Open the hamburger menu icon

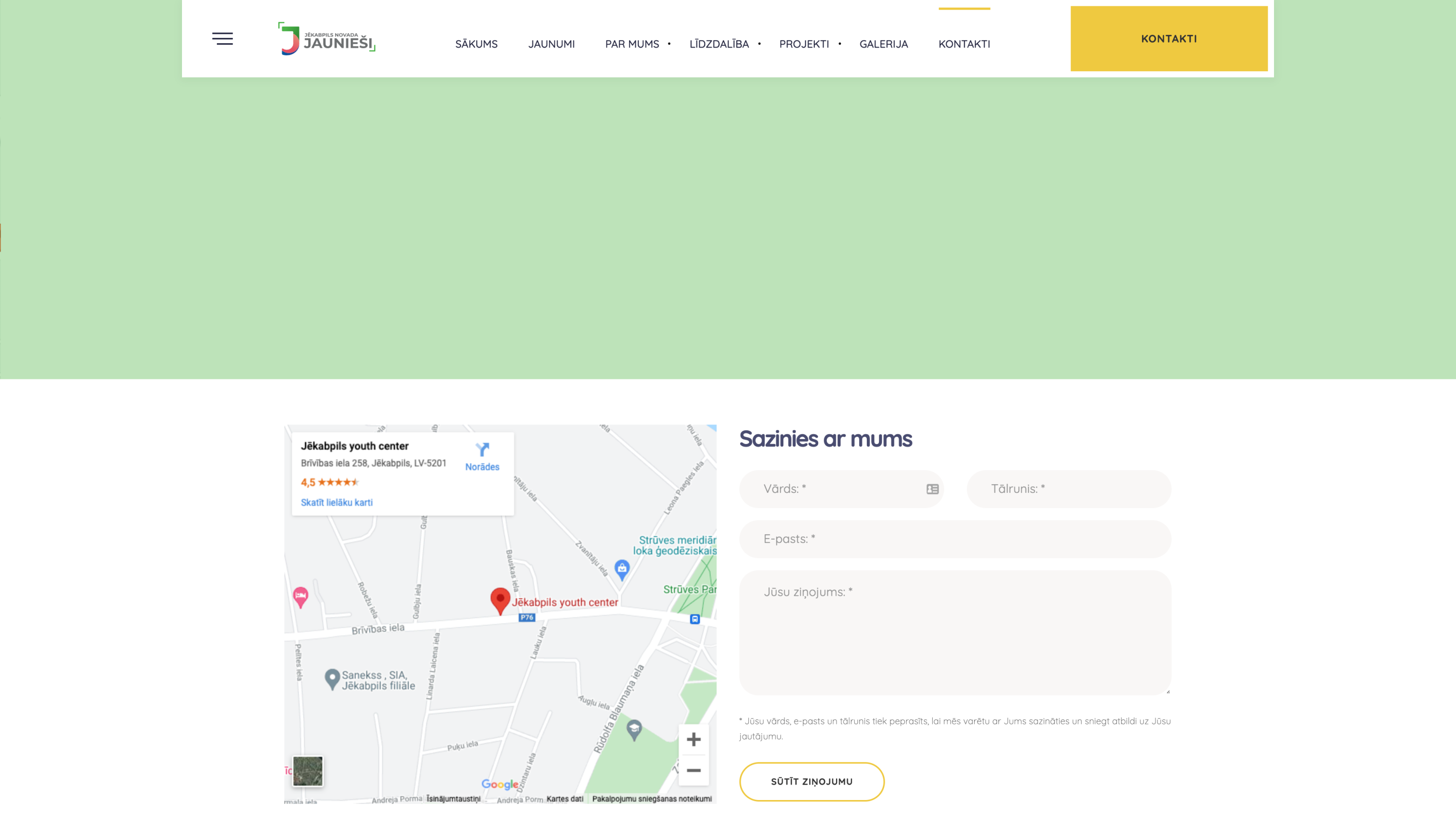[x=222, y=38]
